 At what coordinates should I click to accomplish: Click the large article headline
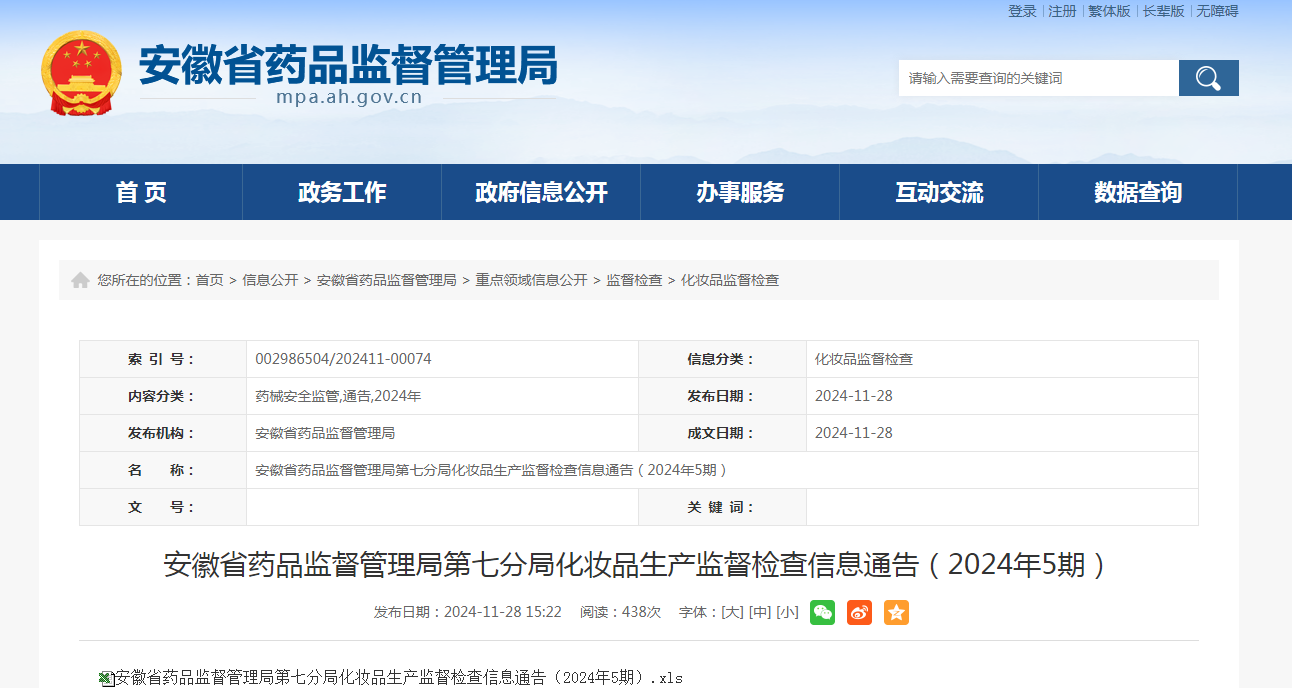pyautogui.click(x=638, y=565)
